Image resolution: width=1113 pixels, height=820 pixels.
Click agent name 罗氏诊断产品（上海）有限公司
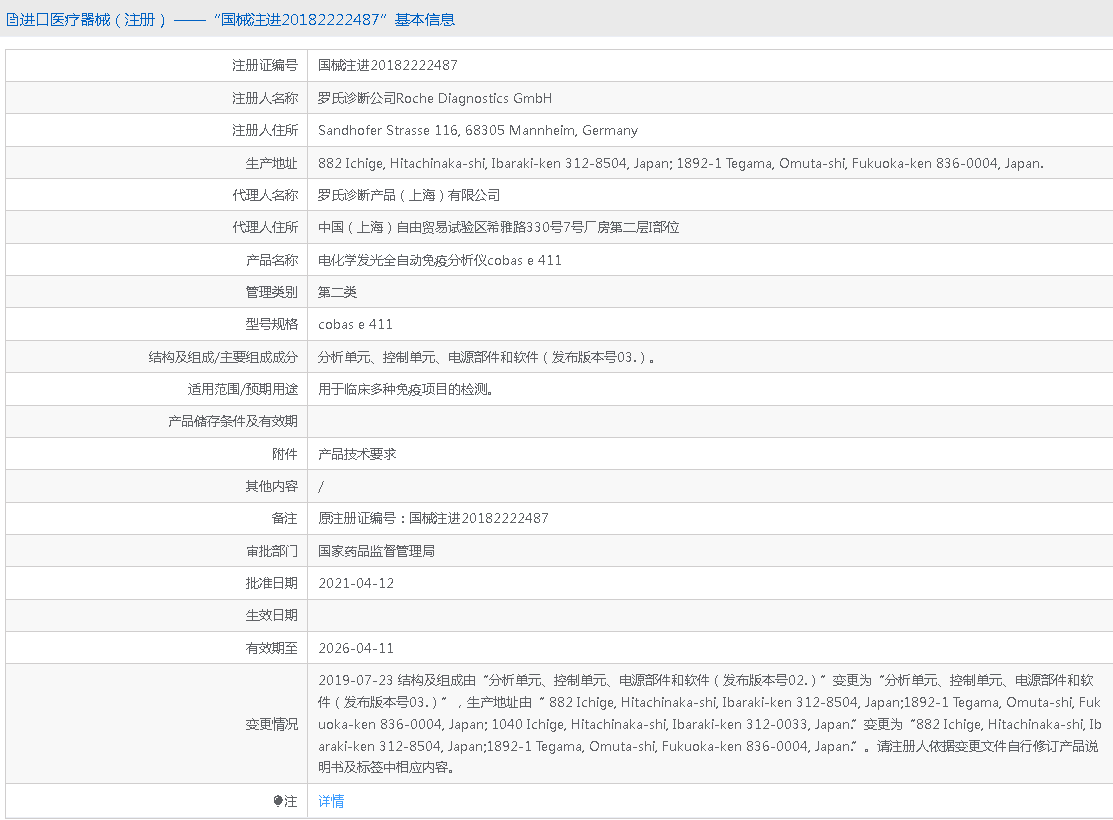[x=409, y=195]
